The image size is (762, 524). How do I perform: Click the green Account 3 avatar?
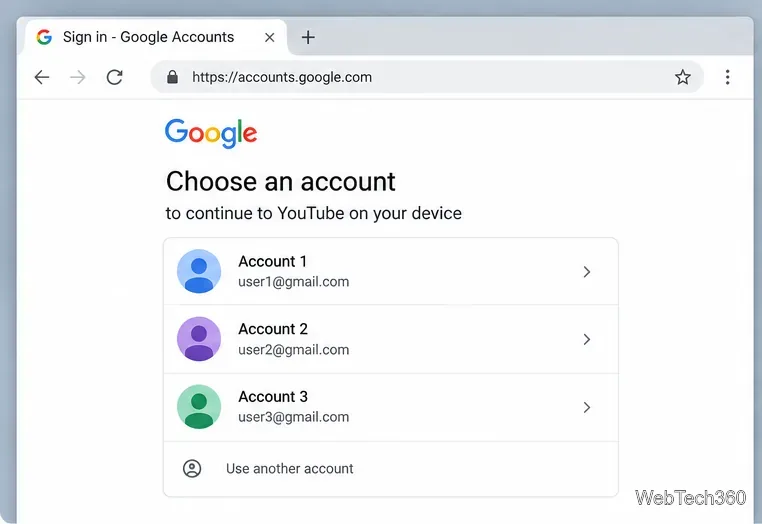199,407
